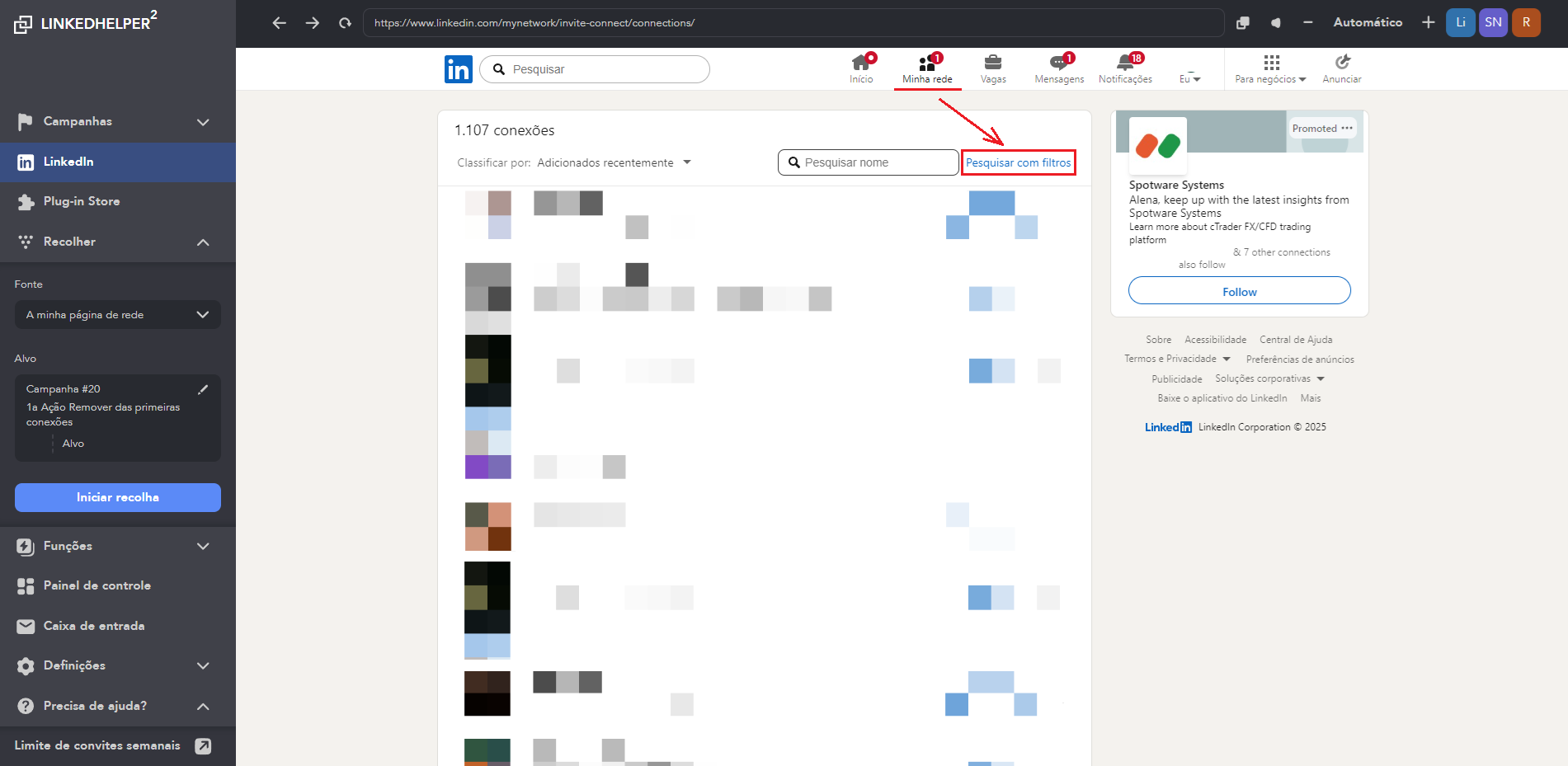
Task: Click the Vagas briefcase icon
Action: tap(993, 63)
